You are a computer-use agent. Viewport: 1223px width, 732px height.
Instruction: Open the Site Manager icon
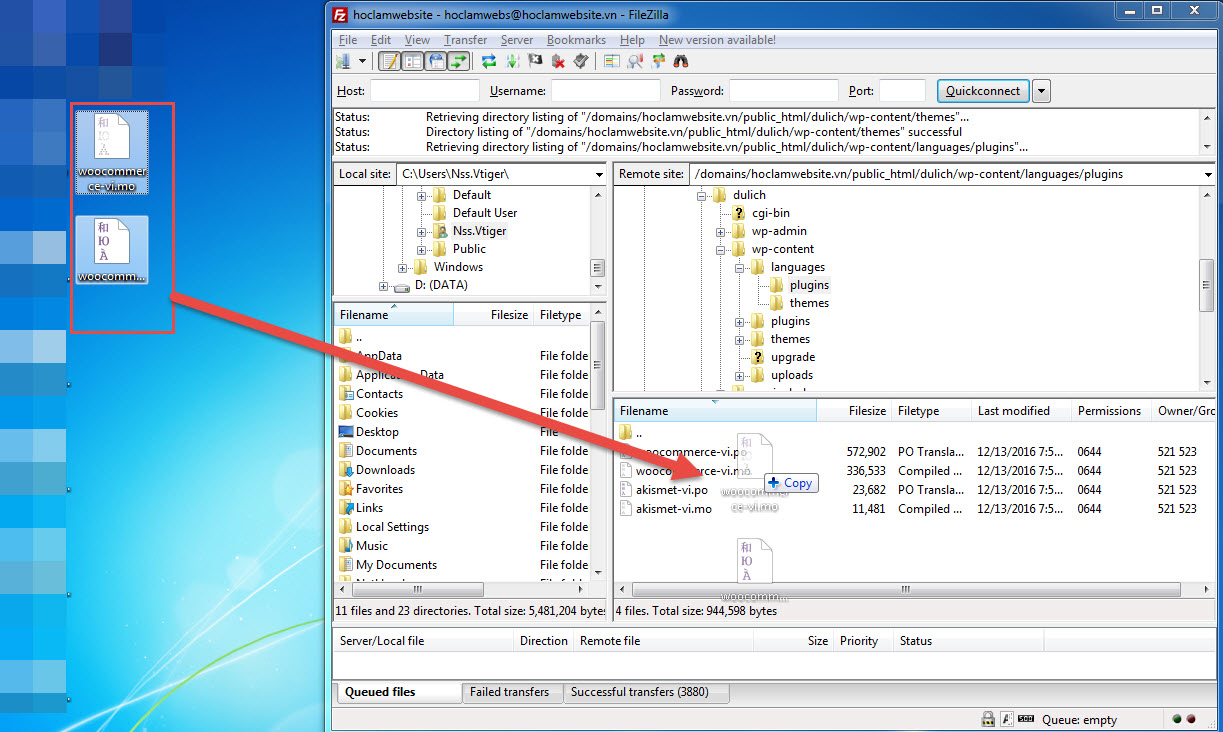coord(344,62)
